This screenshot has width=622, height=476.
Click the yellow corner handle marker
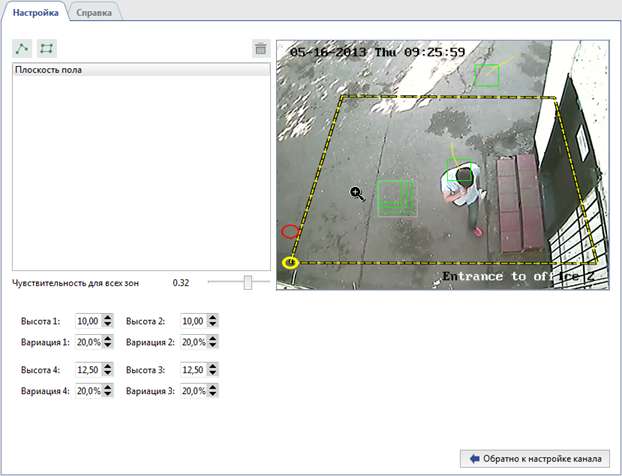pos(290,263)
